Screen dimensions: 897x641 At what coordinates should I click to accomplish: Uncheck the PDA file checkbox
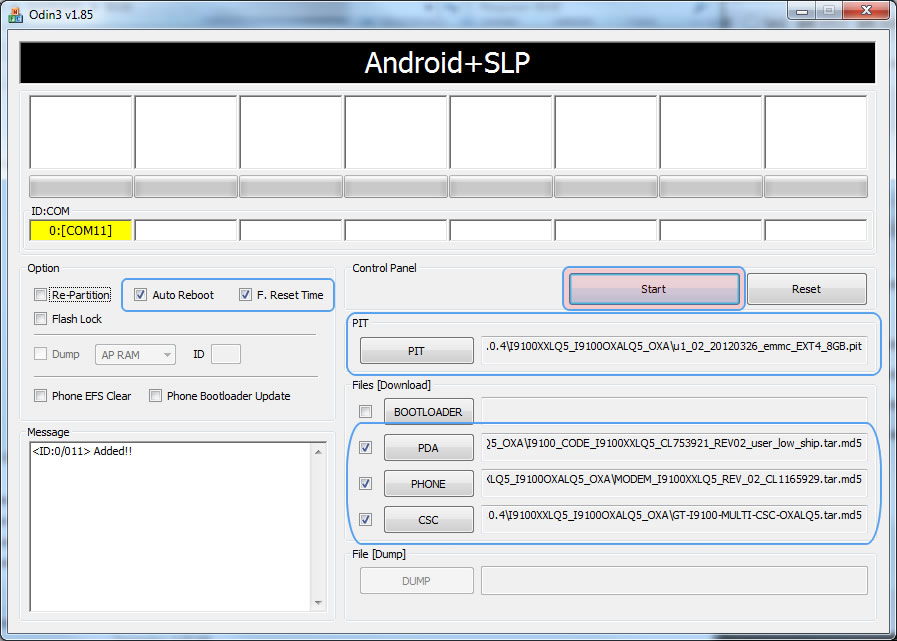click(x=366, y=448)
